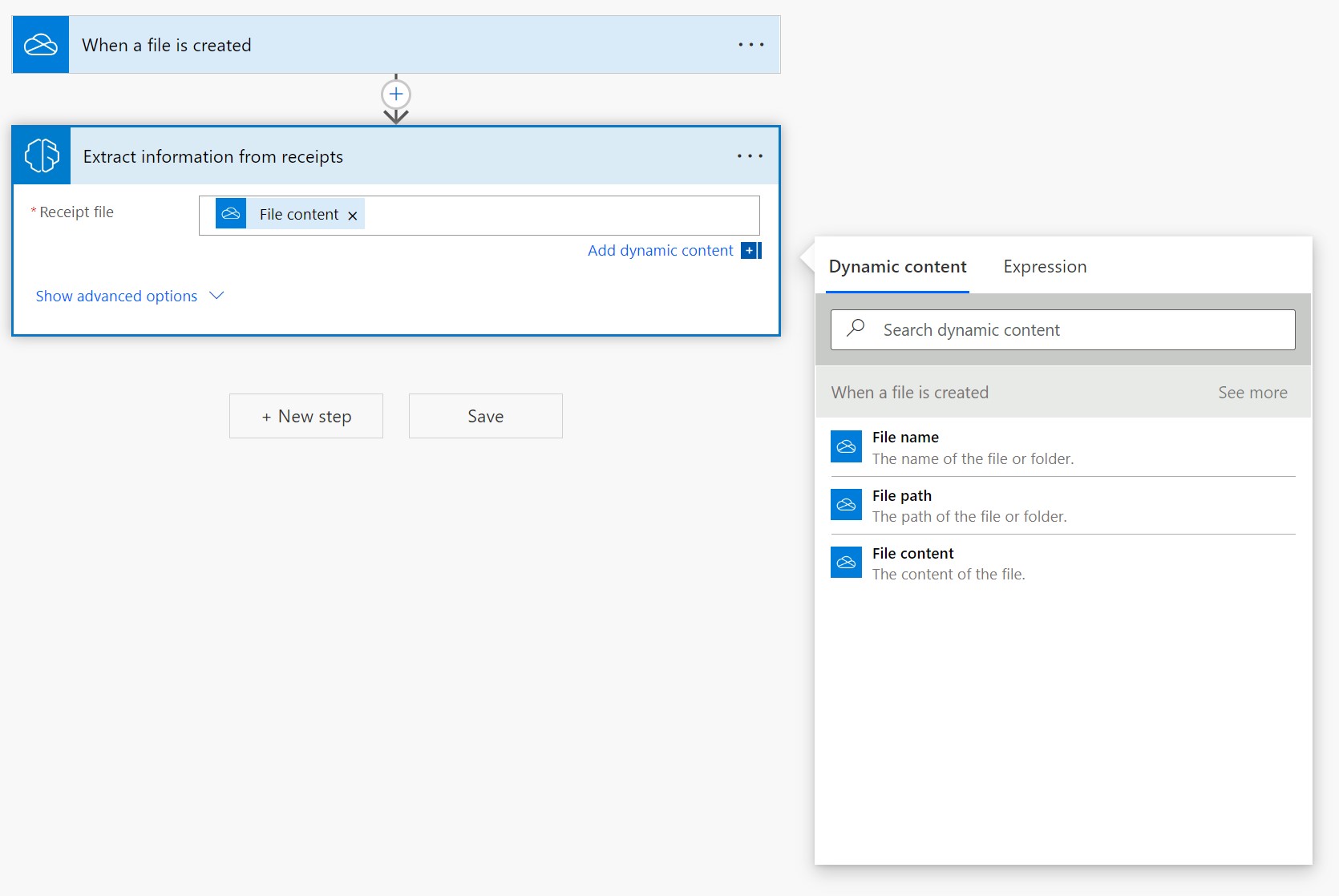The width and height of the screenshot is (1339, 896).
Task: Expand Show advanced options
Action: (x=115, y=296)
